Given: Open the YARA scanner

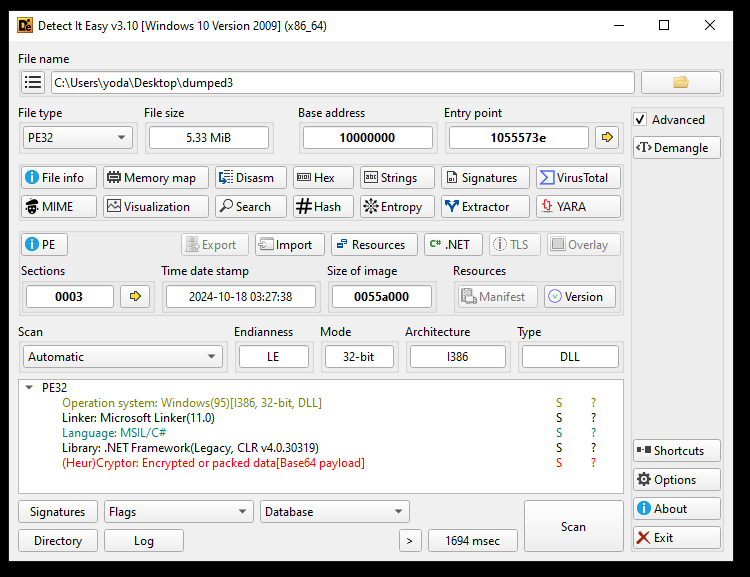Looking at the screenshot, I should point(578,207).
